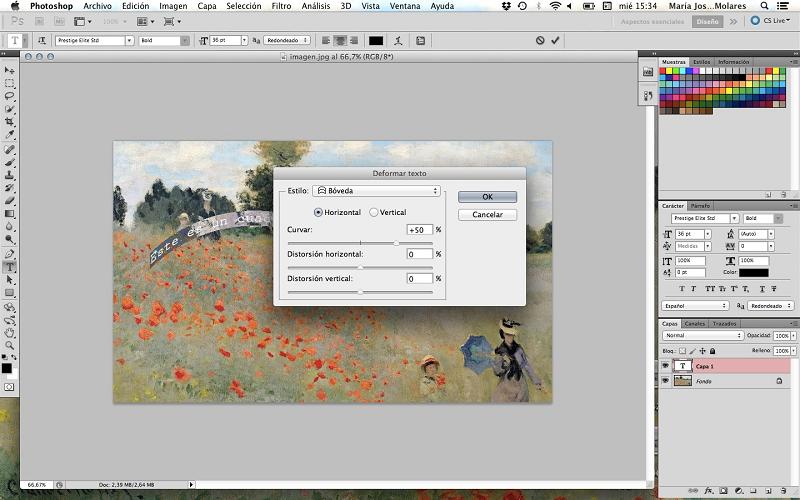Viewport: 800px width, 500px height.
Task: Commit text edits with the checkmark icon
Action: pos(555,41)
